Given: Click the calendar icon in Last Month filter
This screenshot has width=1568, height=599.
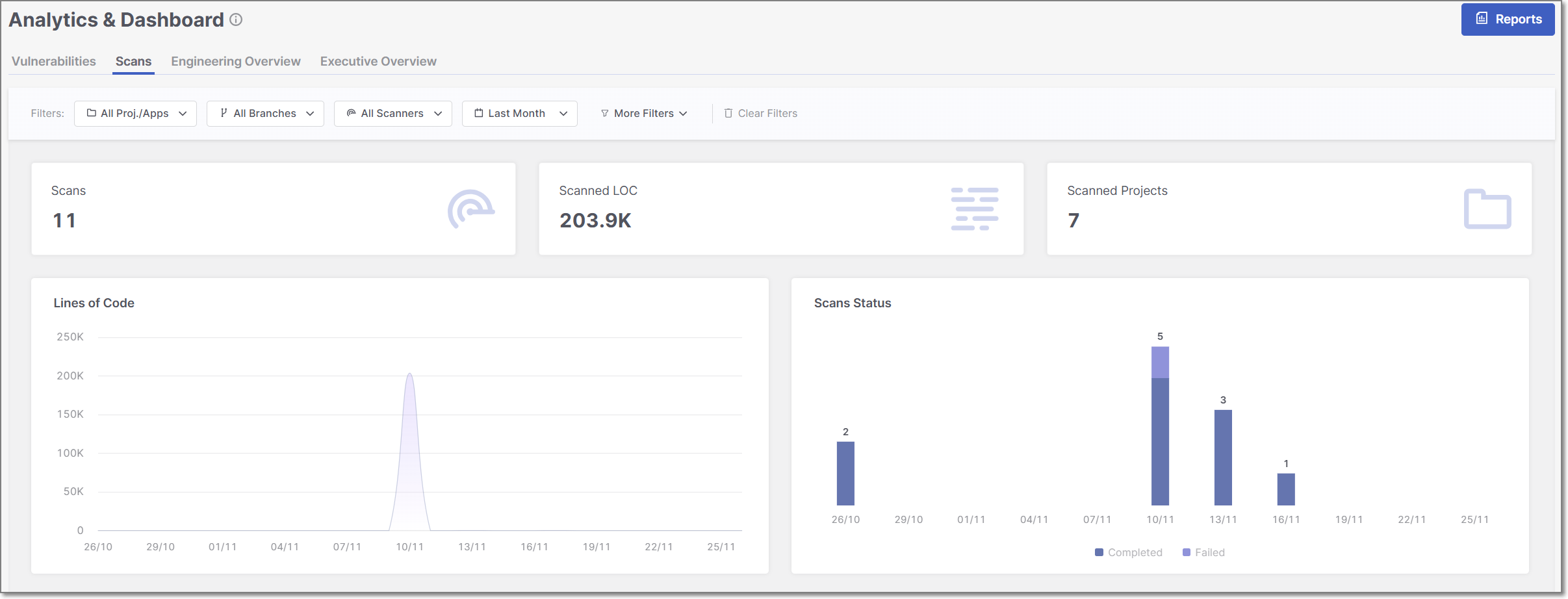Looking at the screenshot, I should (x=479, y=114).
